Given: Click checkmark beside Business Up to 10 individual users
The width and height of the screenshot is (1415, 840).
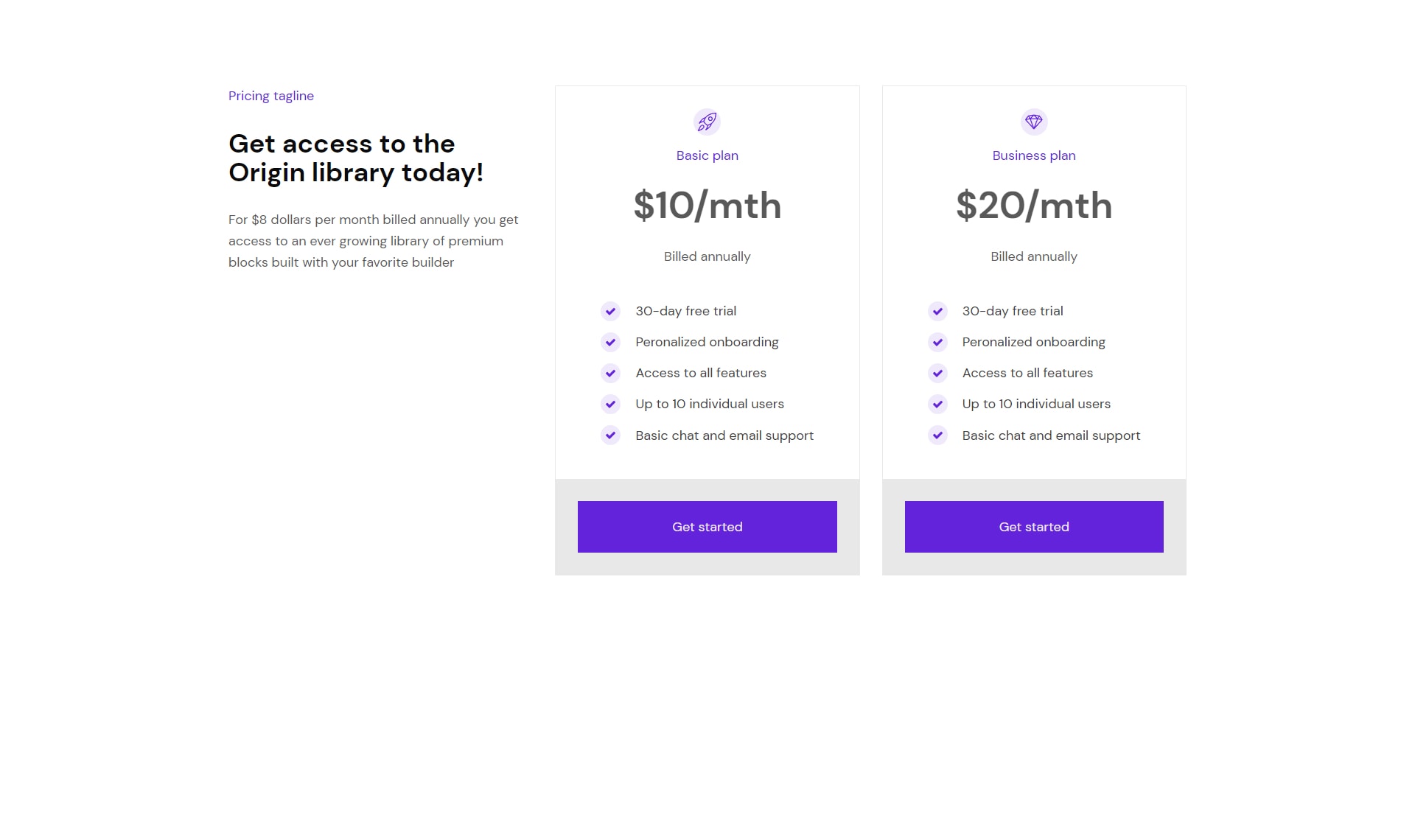Looking at the screenshot, I should click(x=937, y=404).
